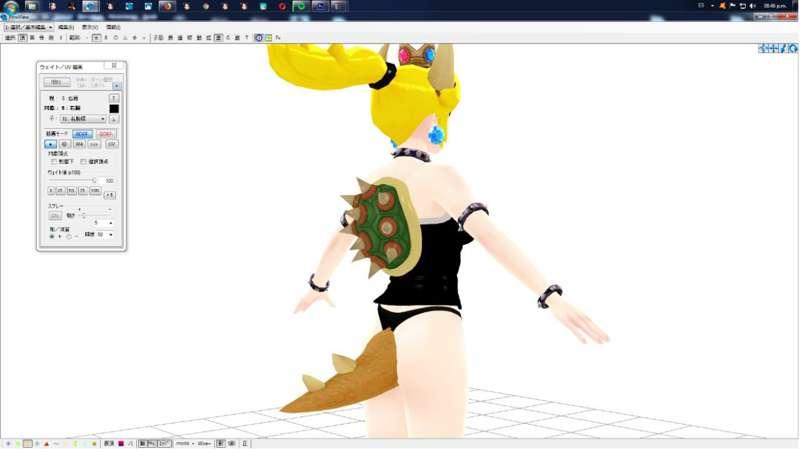Click the spray radius spinner arrow
Screen dimensions: 800x449
[x=111, y=223]
